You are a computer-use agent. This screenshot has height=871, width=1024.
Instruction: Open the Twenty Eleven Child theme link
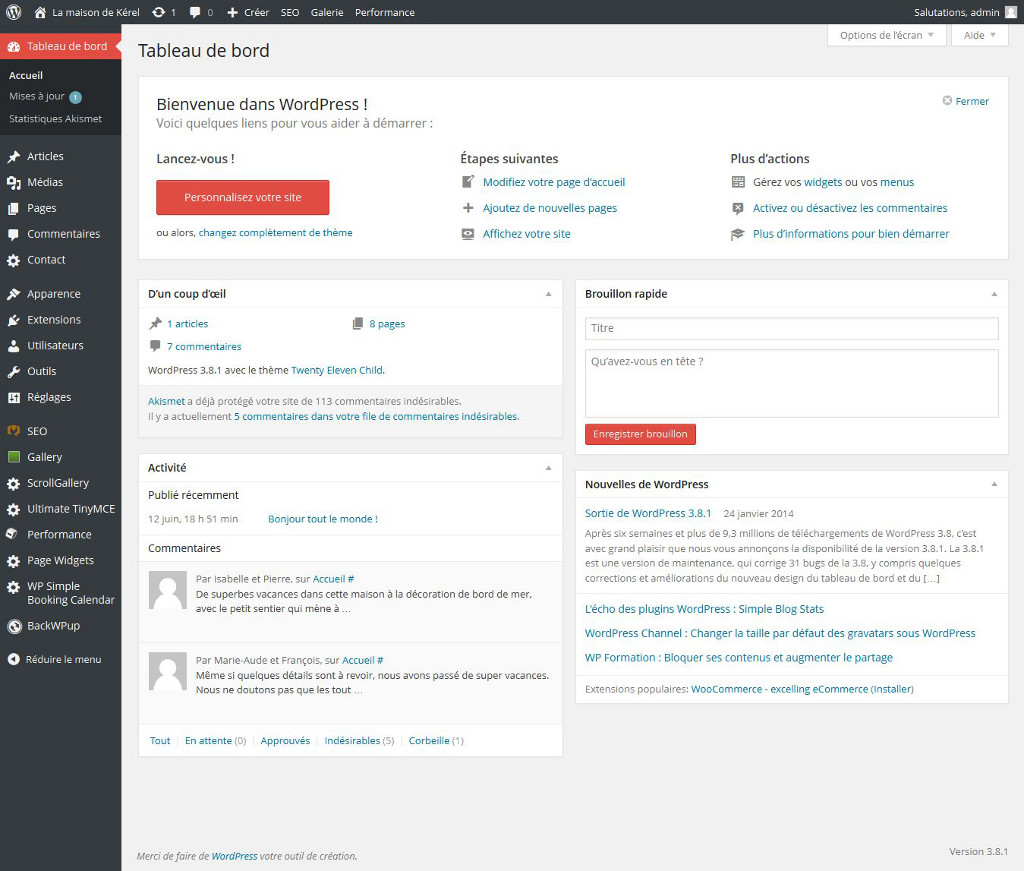337,370
